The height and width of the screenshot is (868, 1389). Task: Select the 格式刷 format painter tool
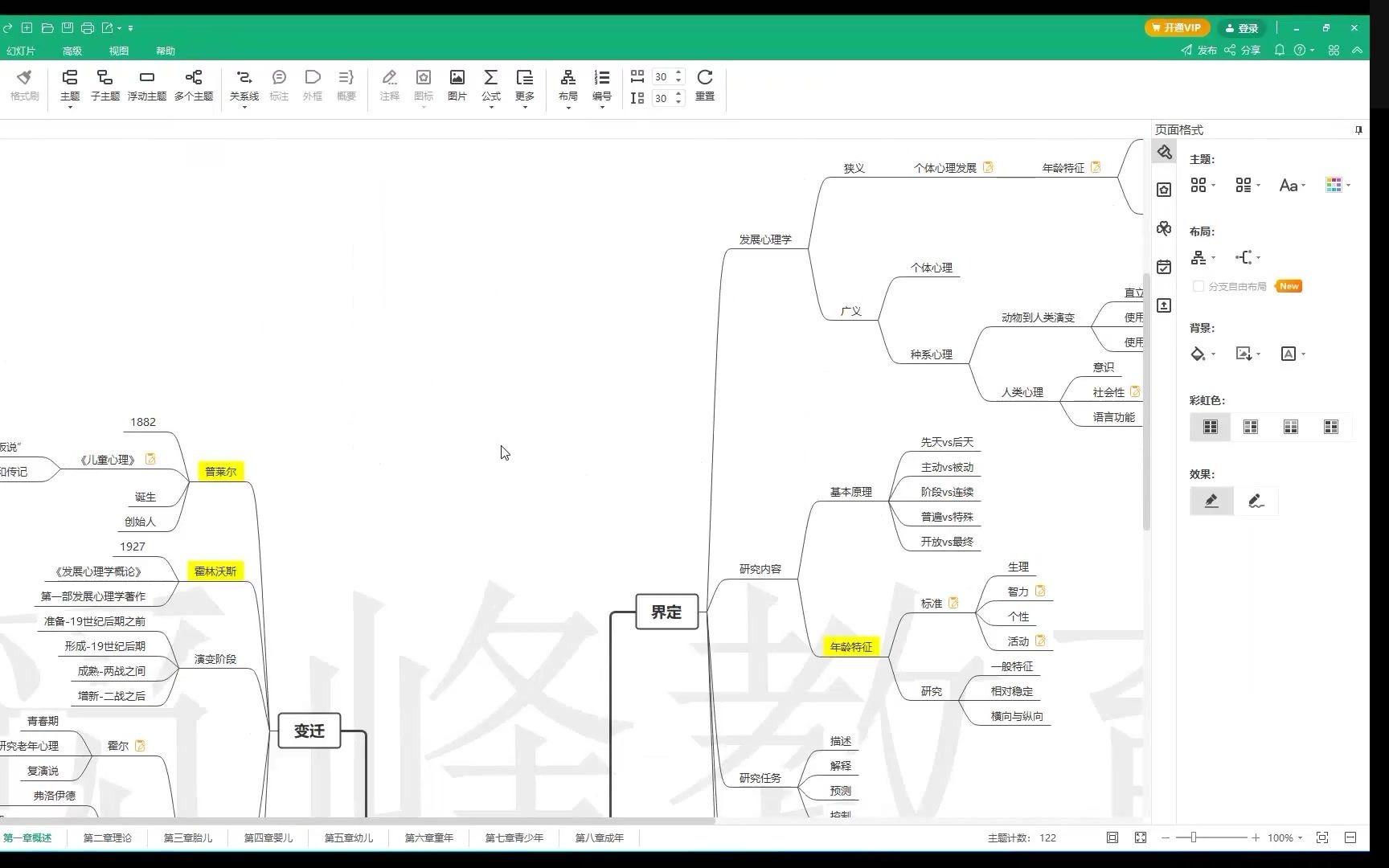(x=24, y=84)
